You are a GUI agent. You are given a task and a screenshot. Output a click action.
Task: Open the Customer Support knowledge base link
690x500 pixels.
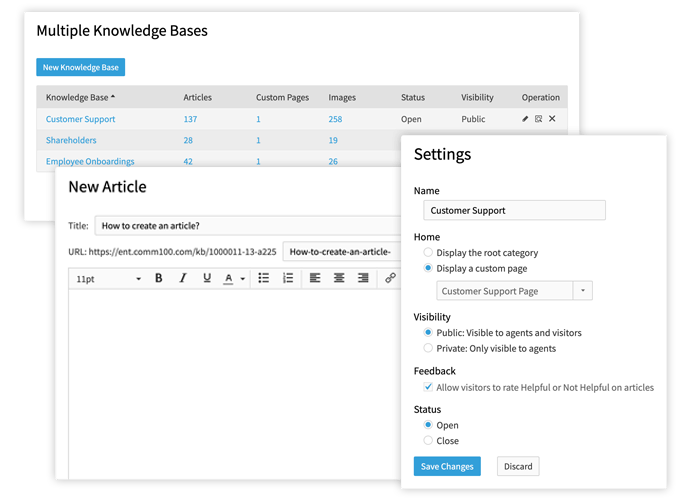coord(81,119)
